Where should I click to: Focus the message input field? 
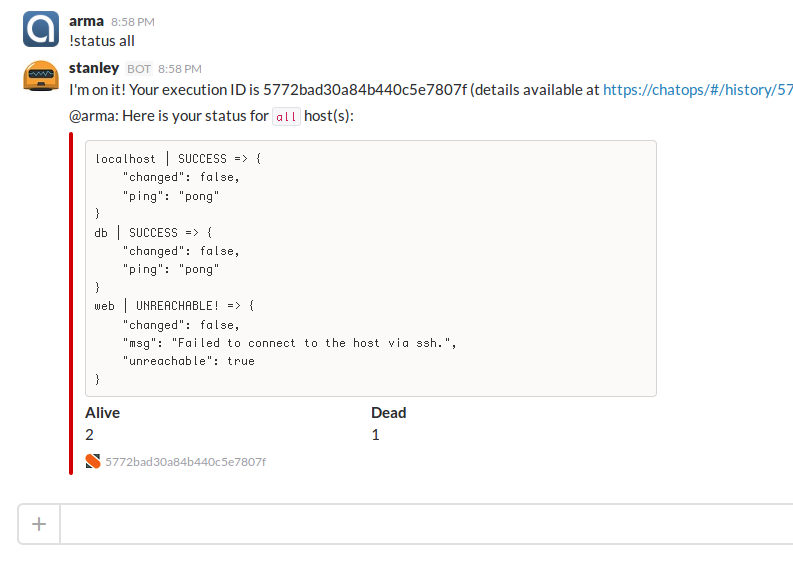tap(426, 524)
